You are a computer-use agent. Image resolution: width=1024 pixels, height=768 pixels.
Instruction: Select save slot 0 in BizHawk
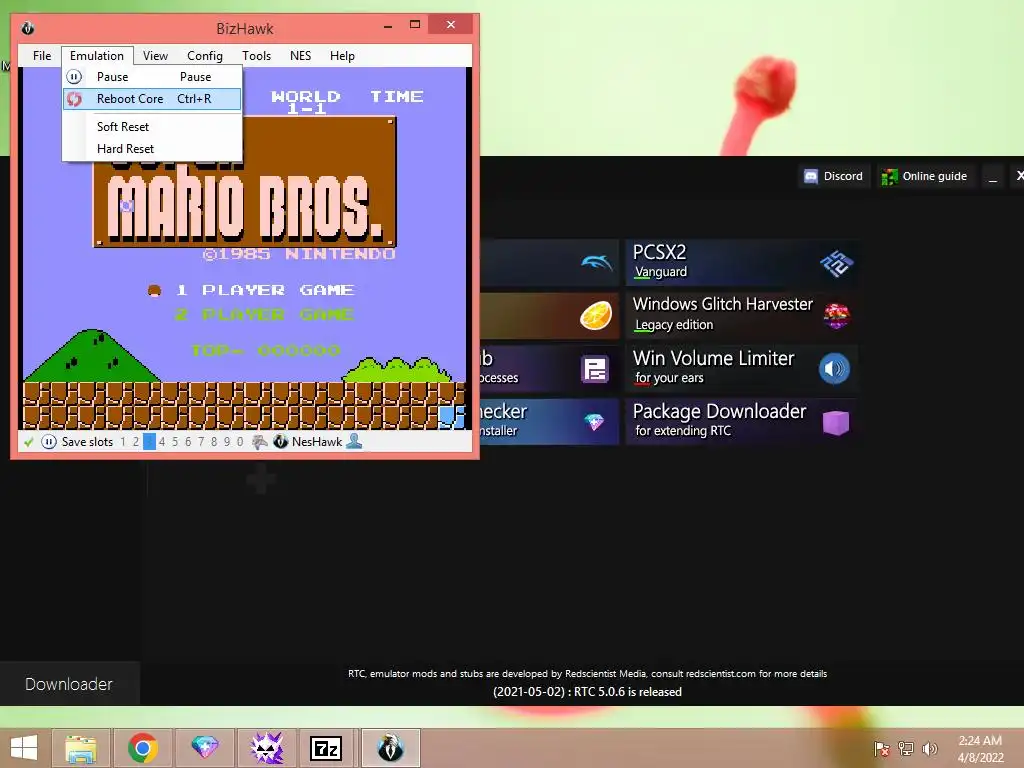240,442
